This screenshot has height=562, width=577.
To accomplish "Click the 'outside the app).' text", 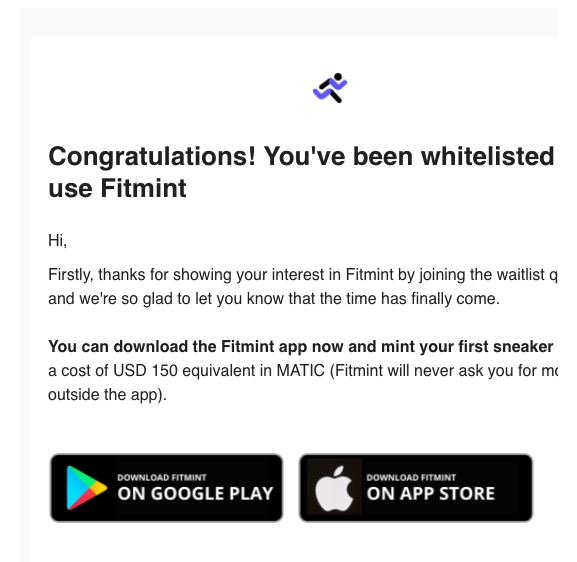I will pyautogui.click(x=107, y=395).
